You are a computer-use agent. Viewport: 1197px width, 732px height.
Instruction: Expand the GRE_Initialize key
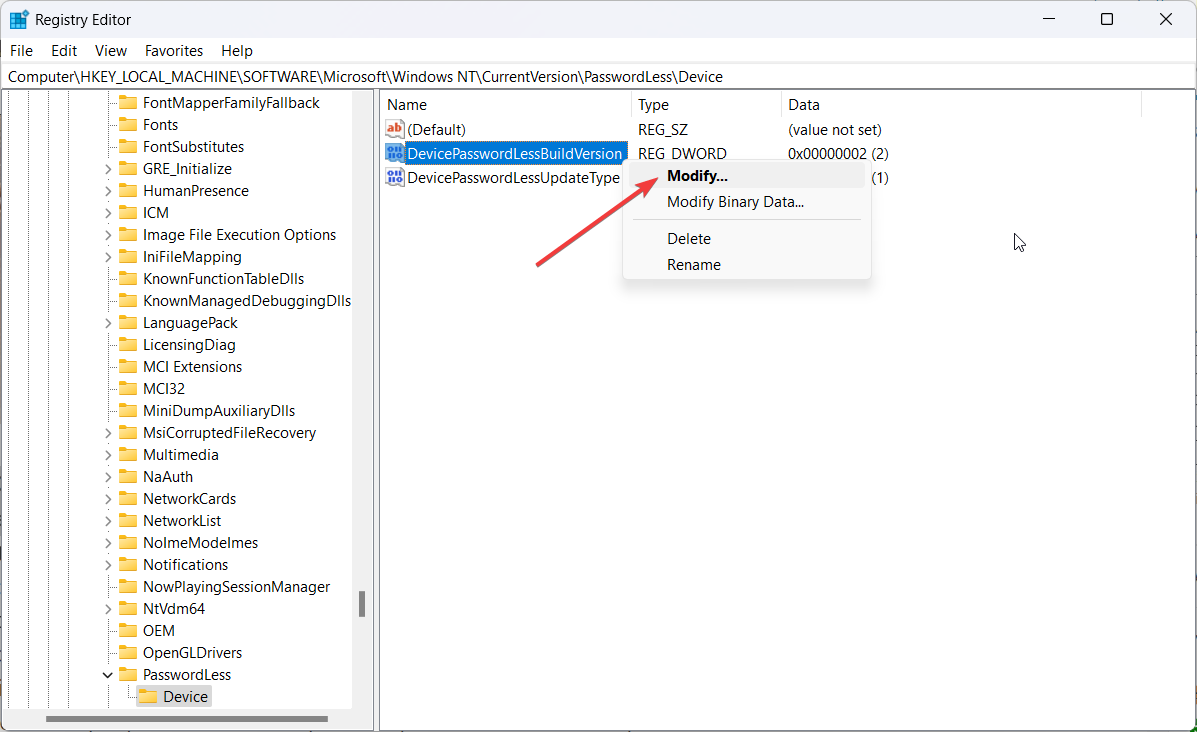108,169
